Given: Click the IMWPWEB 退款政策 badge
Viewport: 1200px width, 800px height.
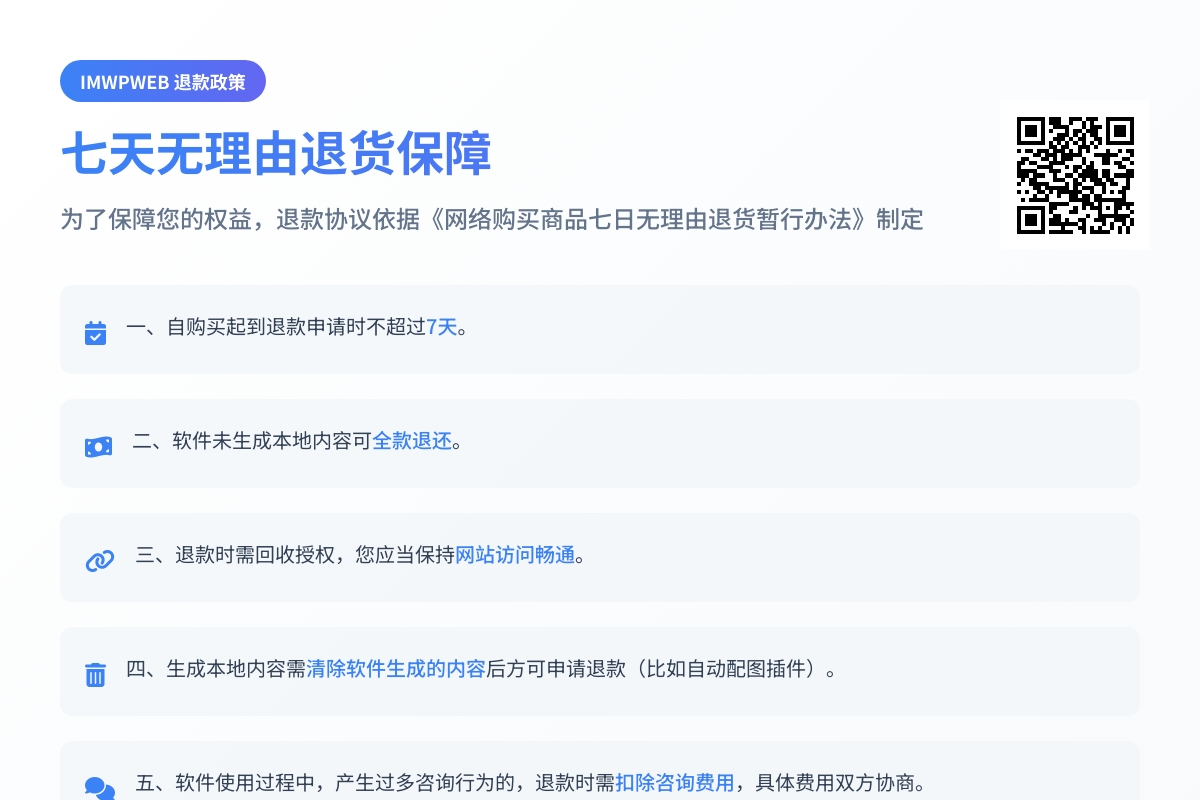Looking at the screenshot, I should tap(163, 82).
